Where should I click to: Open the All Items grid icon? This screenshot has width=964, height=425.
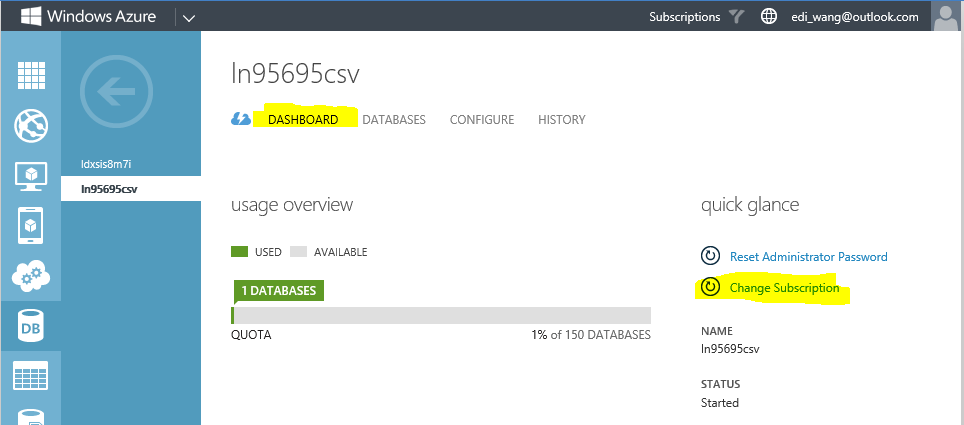click(31, 75)
